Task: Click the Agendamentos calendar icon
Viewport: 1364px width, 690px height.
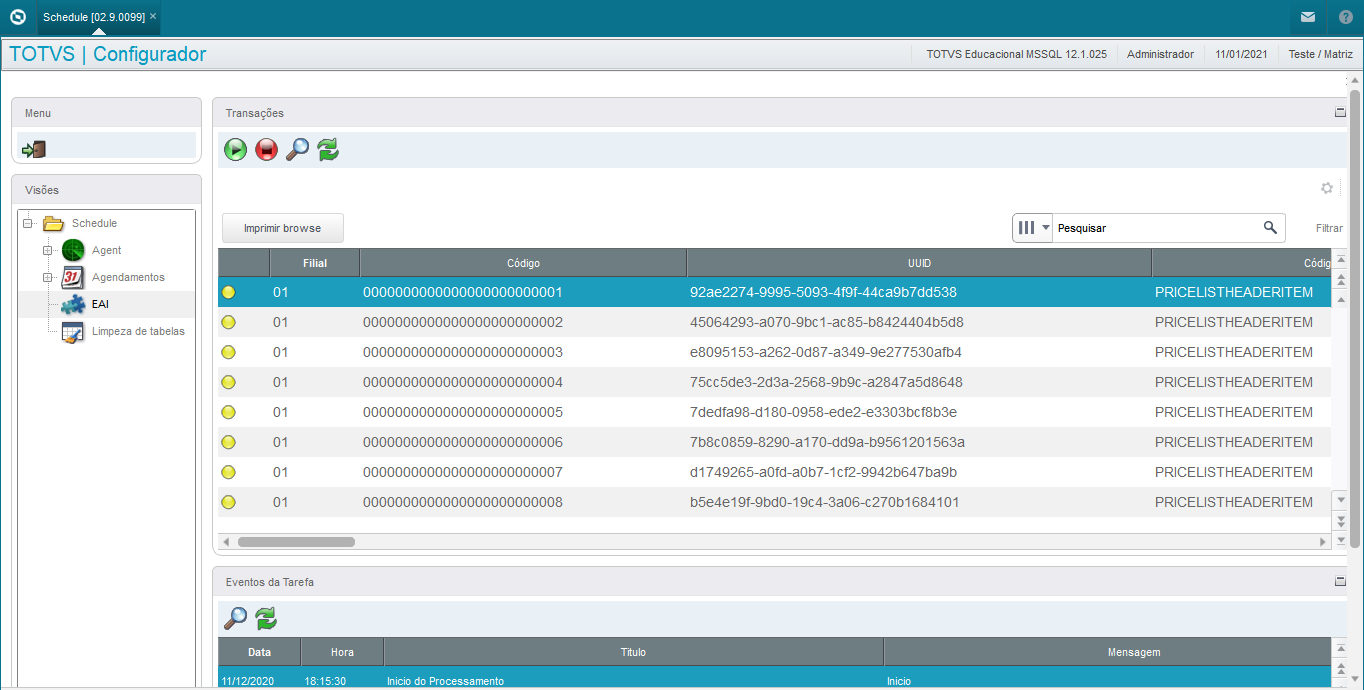Action: tap(73, 277)
